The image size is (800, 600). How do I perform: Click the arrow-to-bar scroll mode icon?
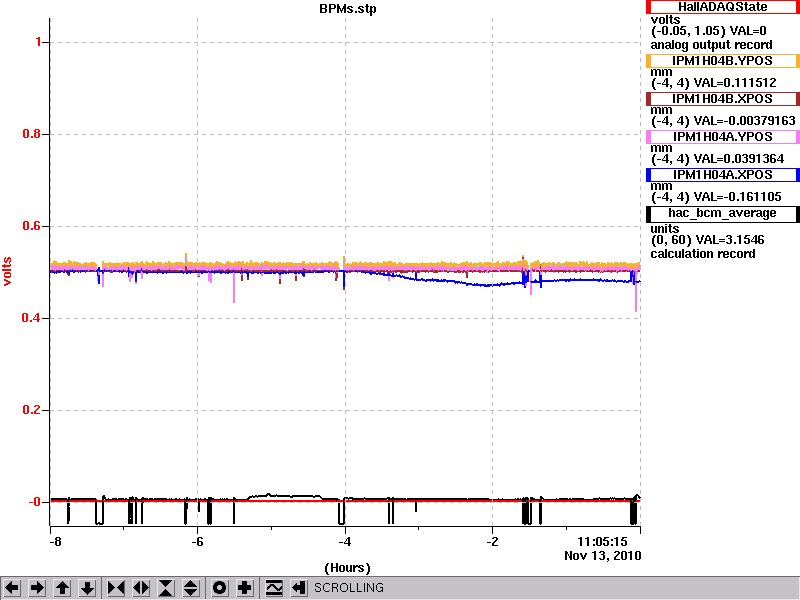(299, 588)
